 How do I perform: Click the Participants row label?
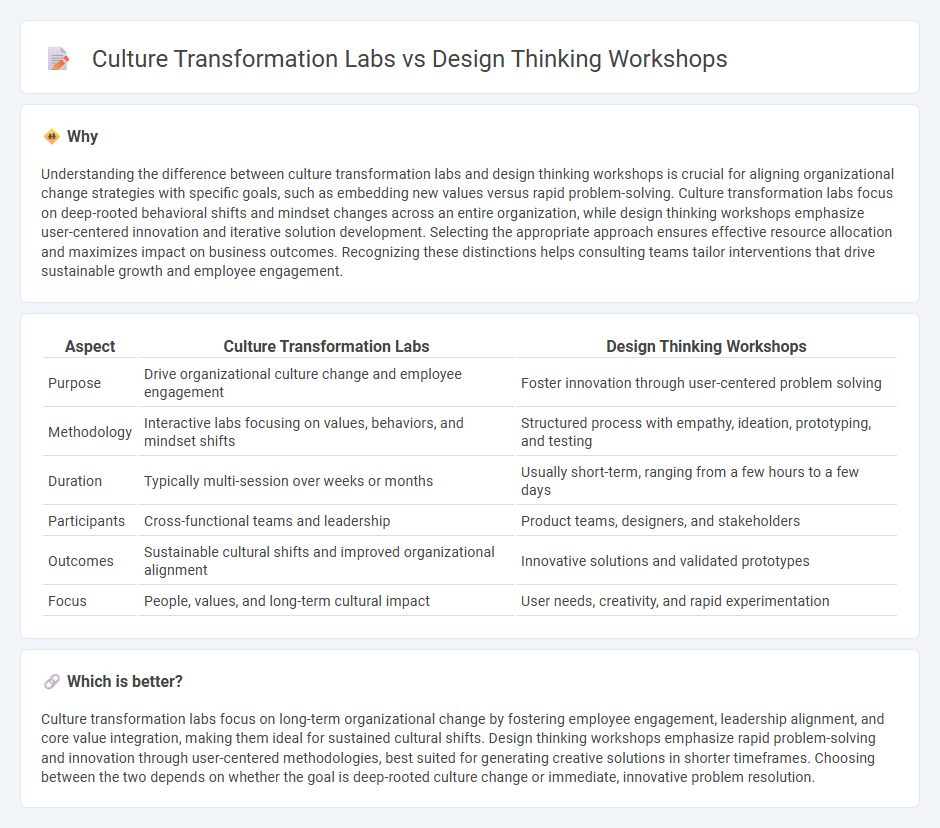86,521
